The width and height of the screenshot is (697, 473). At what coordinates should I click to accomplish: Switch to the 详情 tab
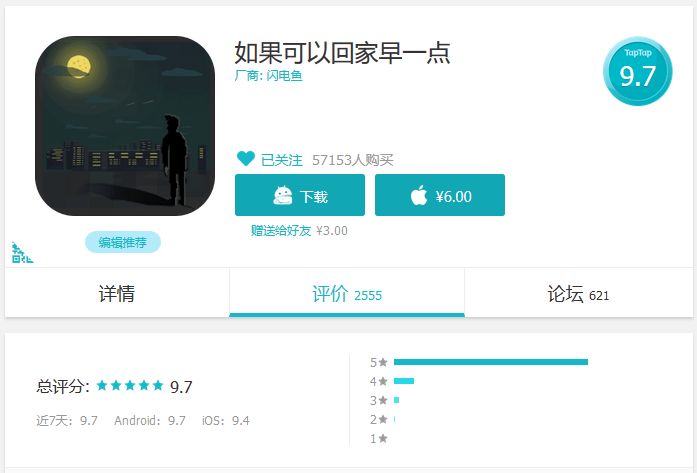117,293
